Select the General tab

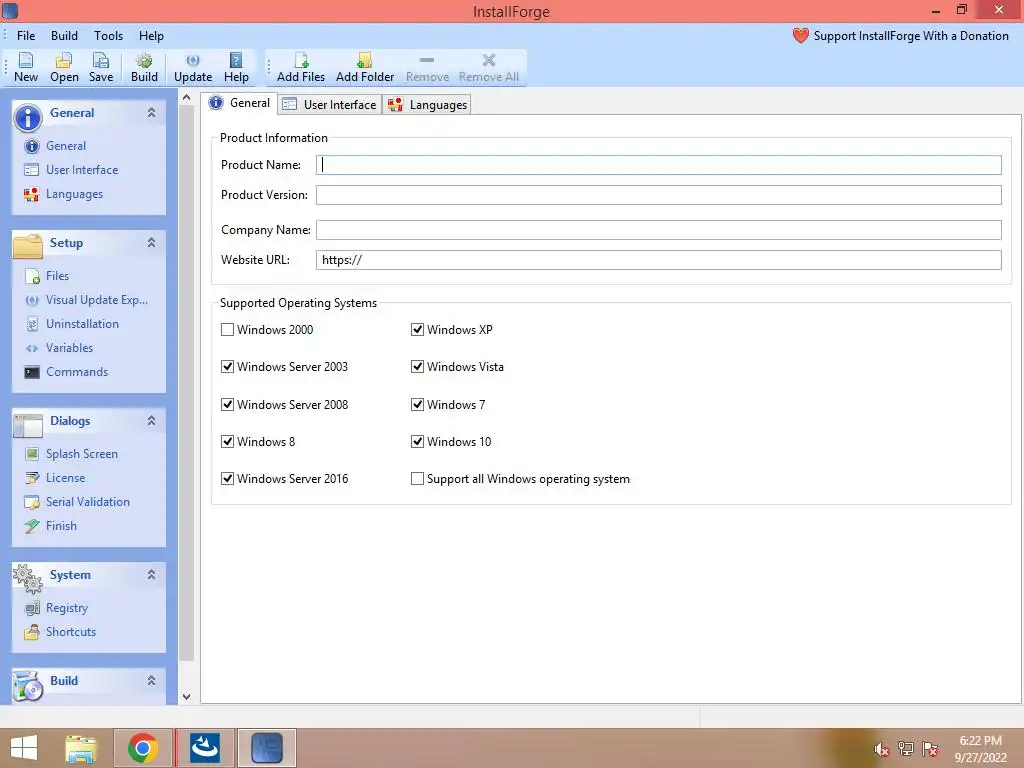click(240, 103)
